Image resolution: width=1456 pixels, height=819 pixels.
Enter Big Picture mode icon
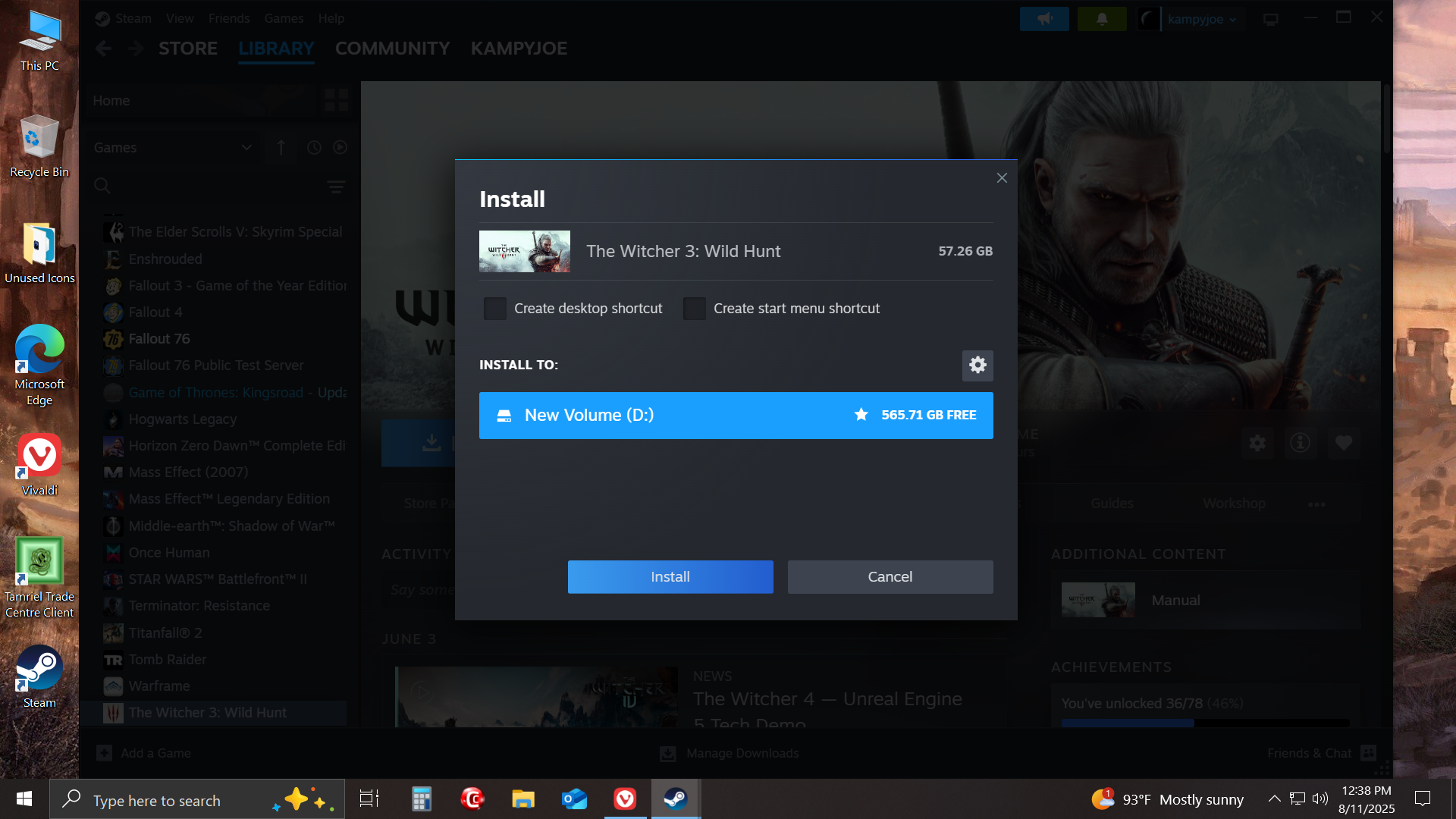[x=1271, y=19]
